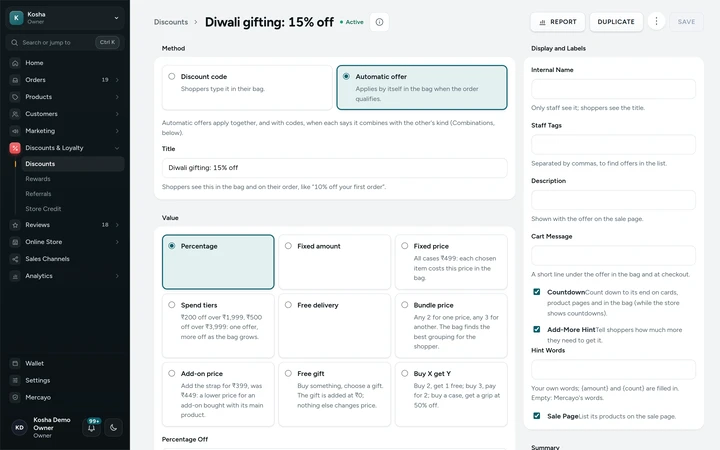The height and width of the screenshot is (450, 720).
Task: Open the Discounts sidebar item
Action: pyautogui.click(x=73, y=164)
